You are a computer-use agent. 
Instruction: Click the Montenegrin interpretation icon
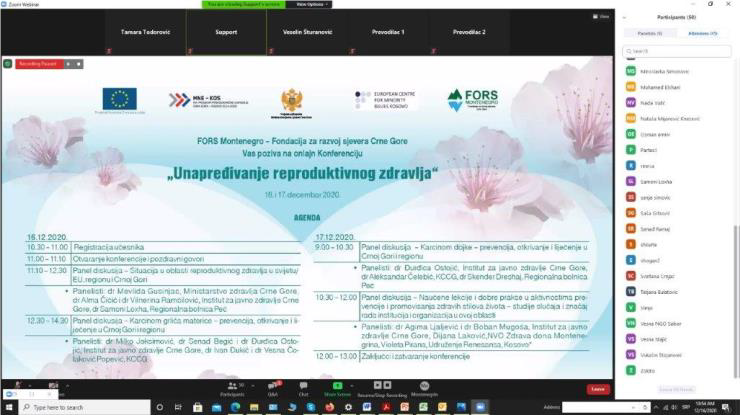click(x=424, y=389)
